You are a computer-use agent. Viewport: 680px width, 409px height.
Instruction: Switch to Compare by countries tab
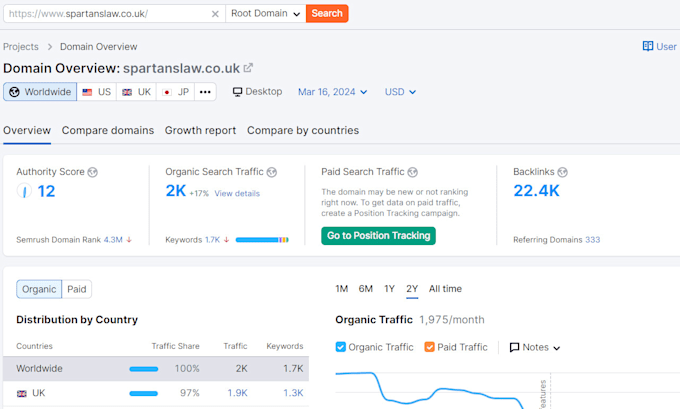pos(303,131)
